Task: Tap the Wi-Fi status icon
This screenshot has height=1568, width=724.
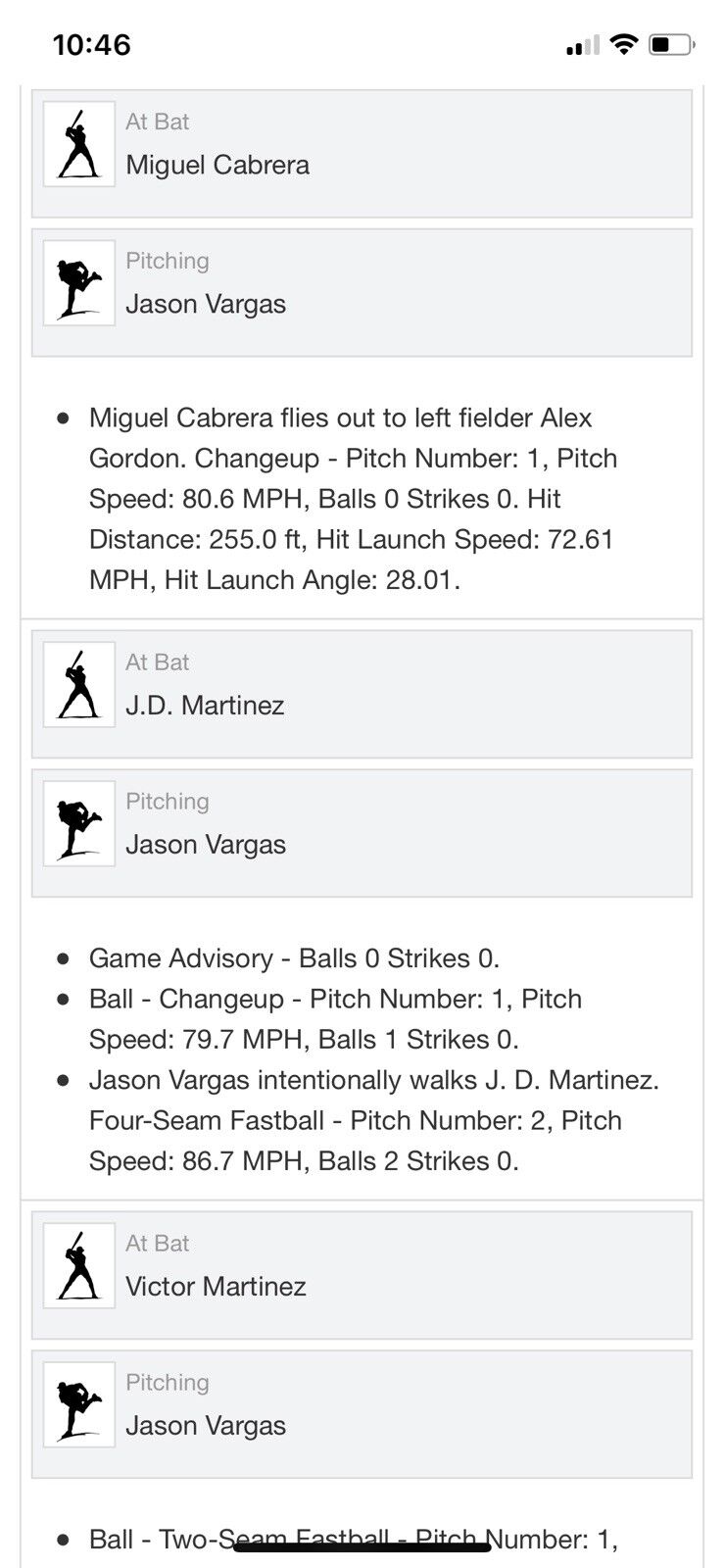Action: pos(623,44)
